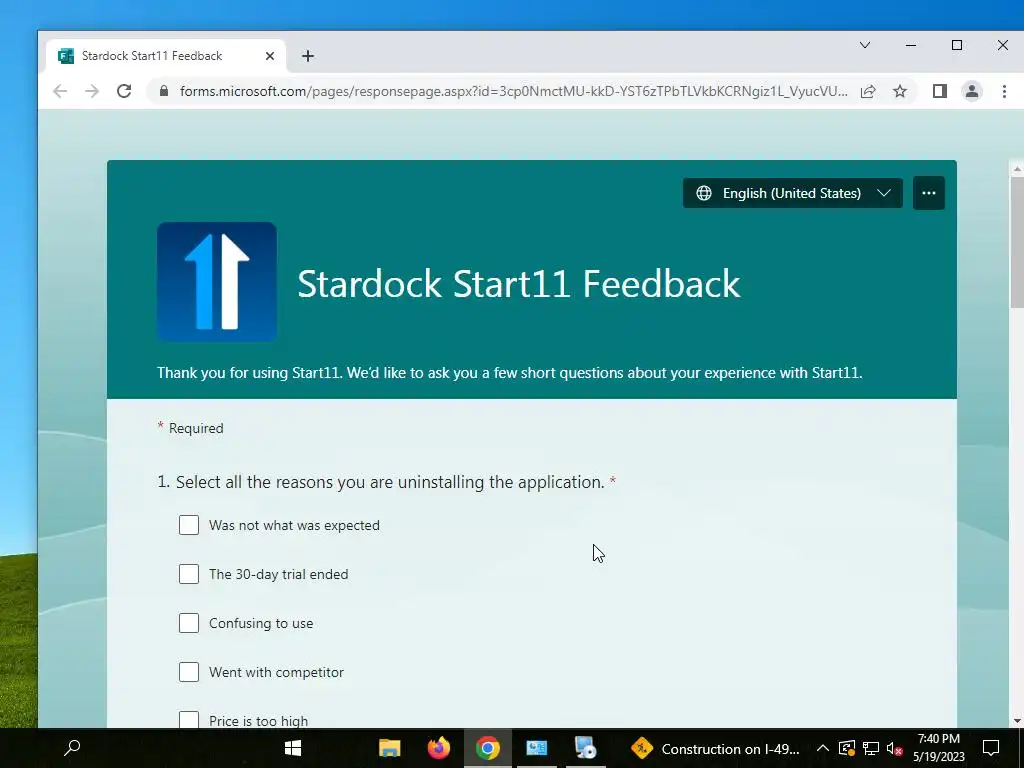1024x768 pixels.
Task: Click question 1 'Select all the reasons' text
Action: 390,482
